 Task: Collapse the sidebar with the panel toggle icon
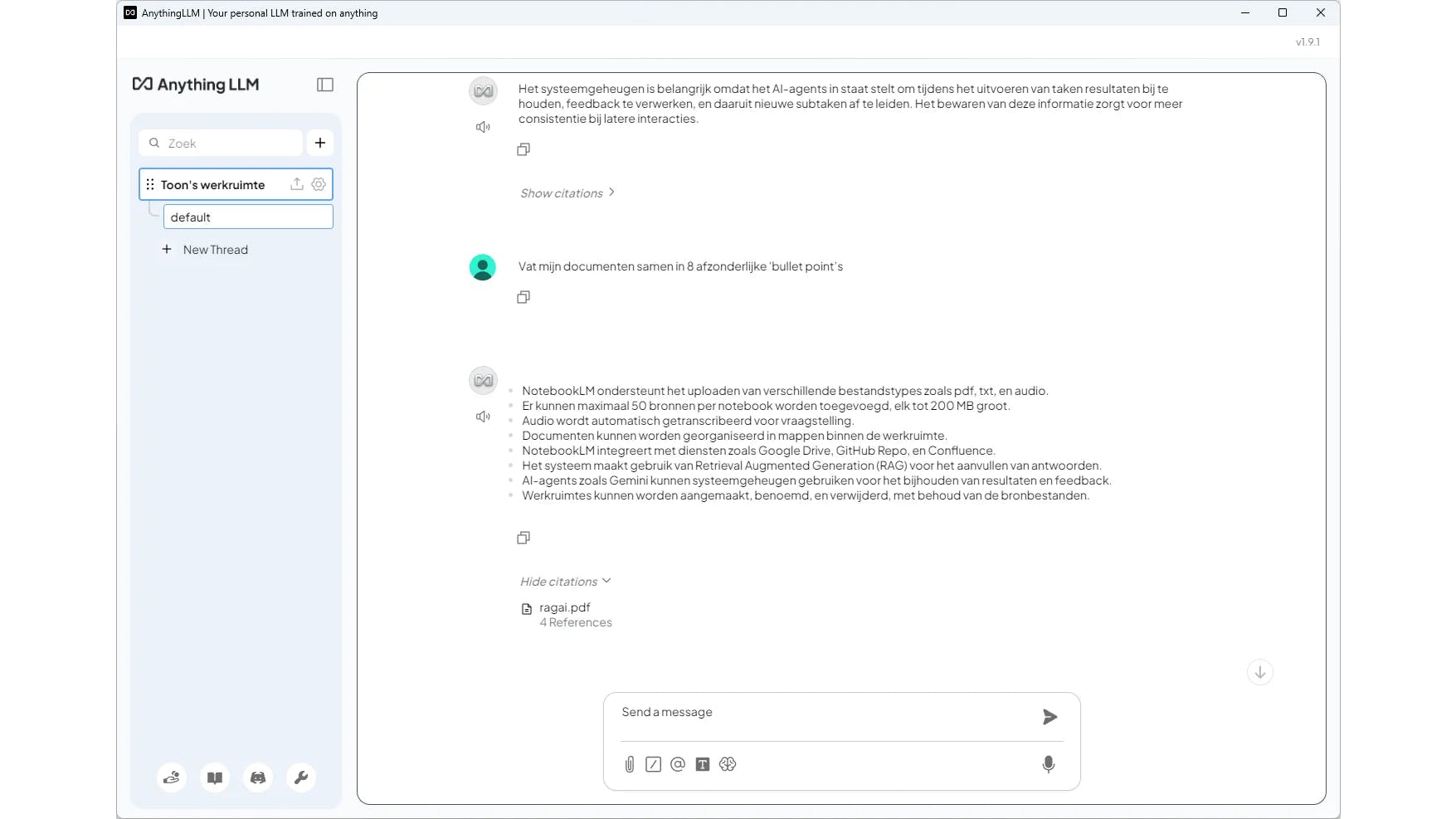point(325,85)
